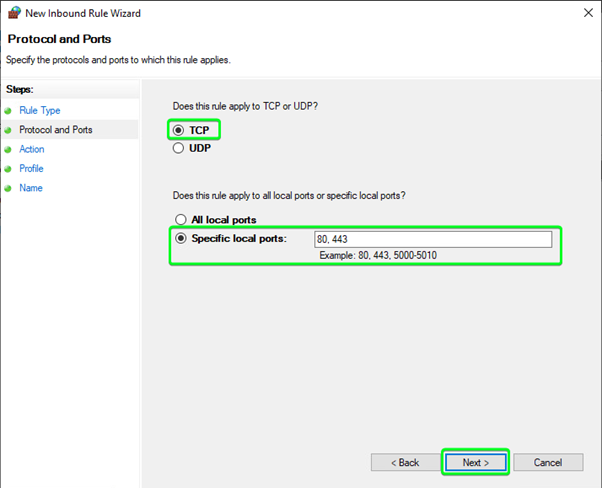Click 'Does this rule apply to TCP or UDP?' text
602x488 pixels.
point(245,106)
